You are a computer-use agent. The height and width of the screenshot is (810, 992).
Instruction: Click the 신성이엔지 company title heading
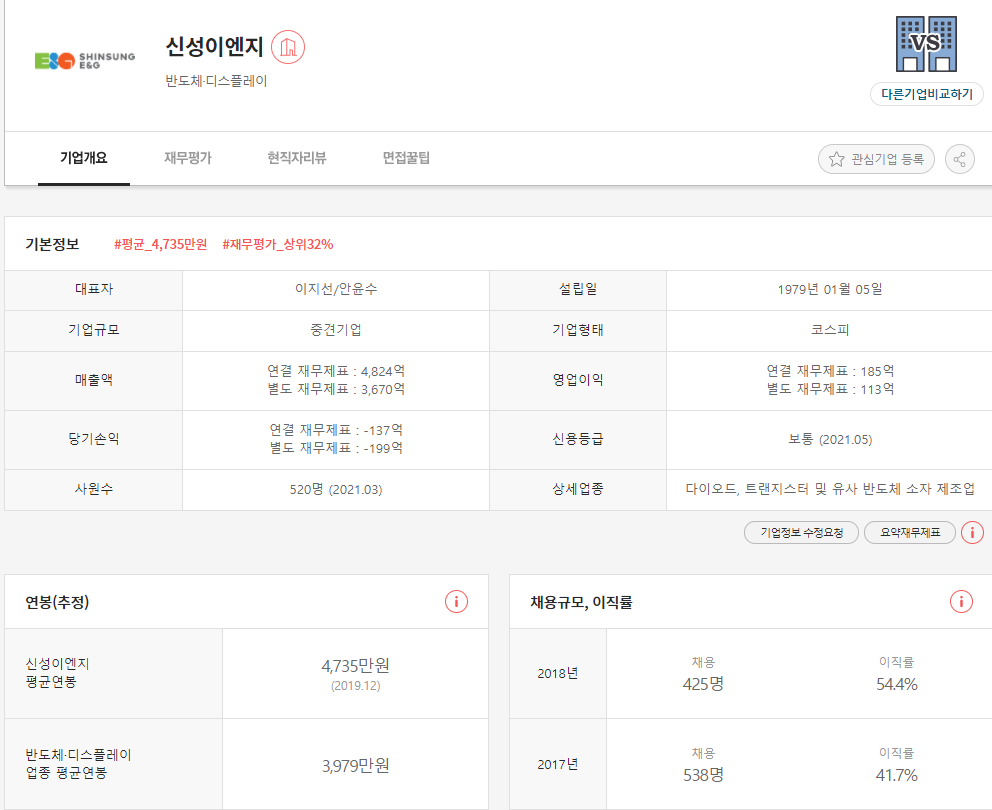coord(214,47)
